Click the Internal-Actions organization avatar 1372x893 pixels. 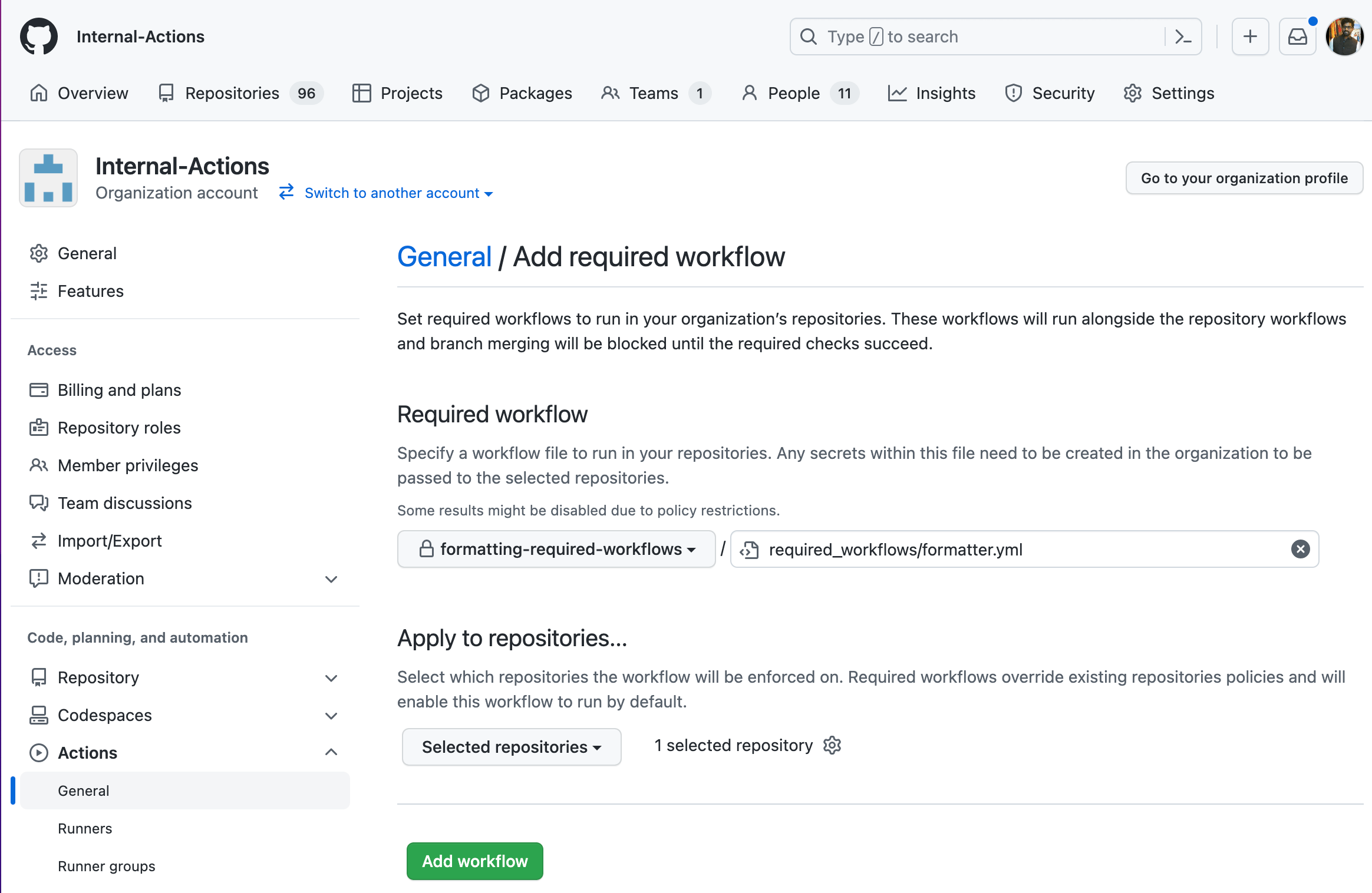(x=48, y=178)
